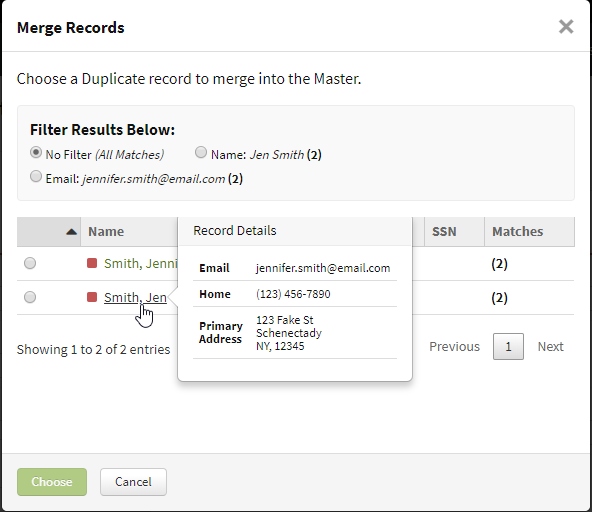The width and height of the screenshot is (592, 512).
Task: Select the No Filter (All Matches) option
Action: 36,153
